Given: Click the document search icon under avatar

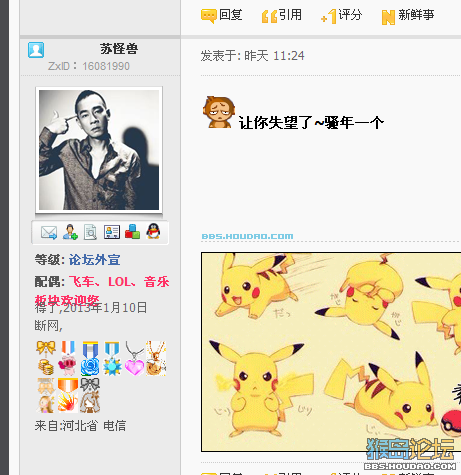Looking at the screenshot, I should click(90, 232).
